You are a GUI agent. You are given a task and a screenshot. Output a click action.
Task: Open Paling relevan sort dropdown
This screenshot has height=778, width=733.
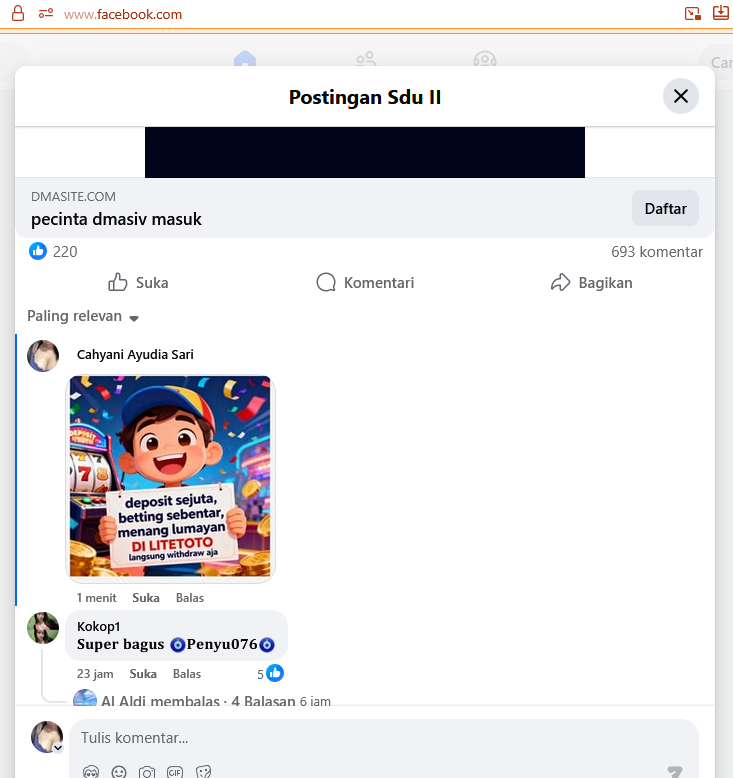point(83,316)
